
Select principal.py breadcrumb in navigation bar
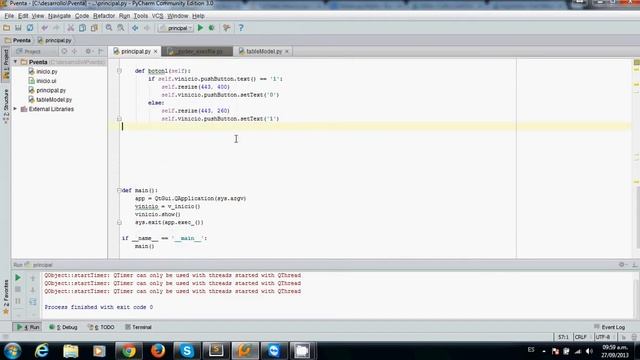[x=54, y=40]
